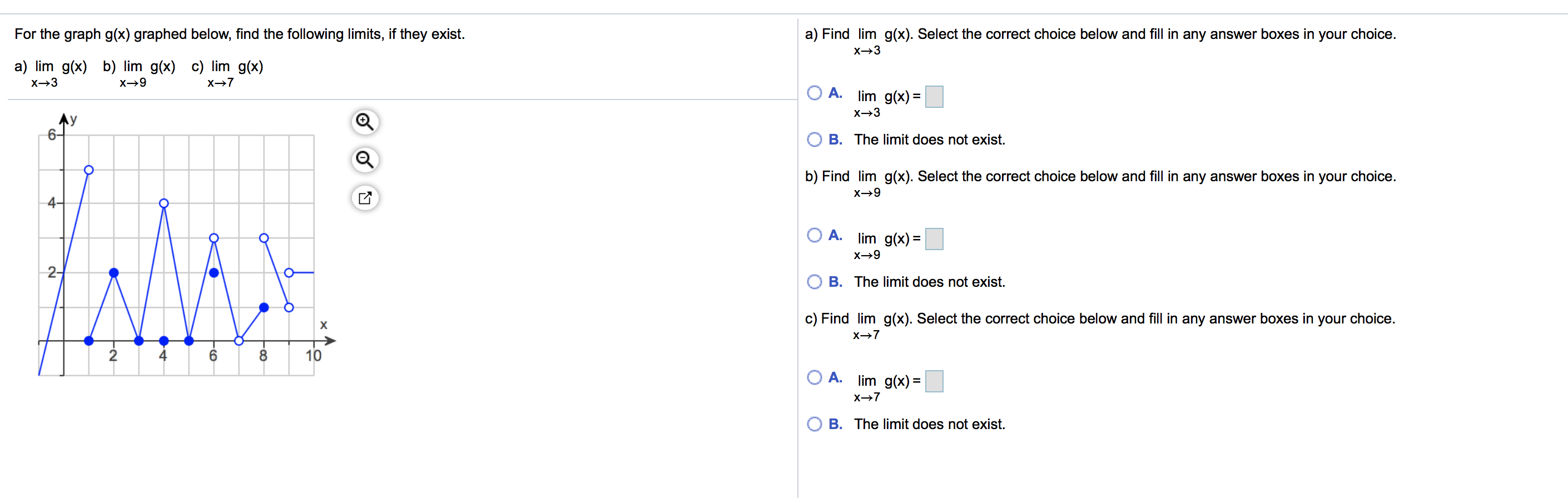Click the answer box for lim g(x) as x approaches 3

[x=934, y=96]
